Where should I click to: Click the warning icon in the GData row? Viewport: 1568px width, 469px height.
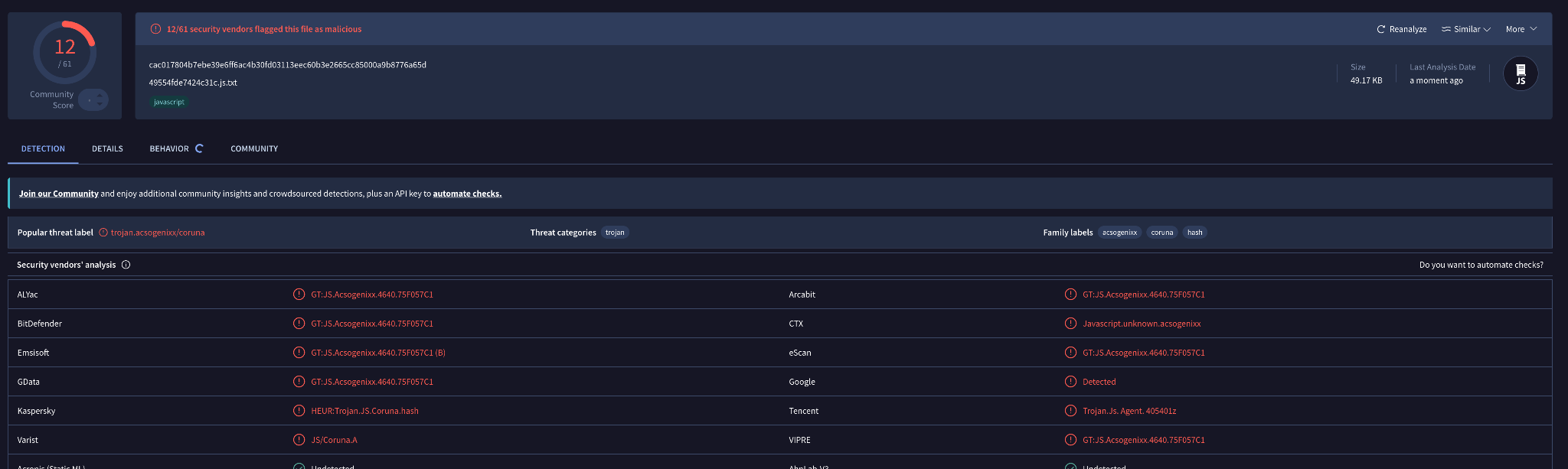coord(299,382)
